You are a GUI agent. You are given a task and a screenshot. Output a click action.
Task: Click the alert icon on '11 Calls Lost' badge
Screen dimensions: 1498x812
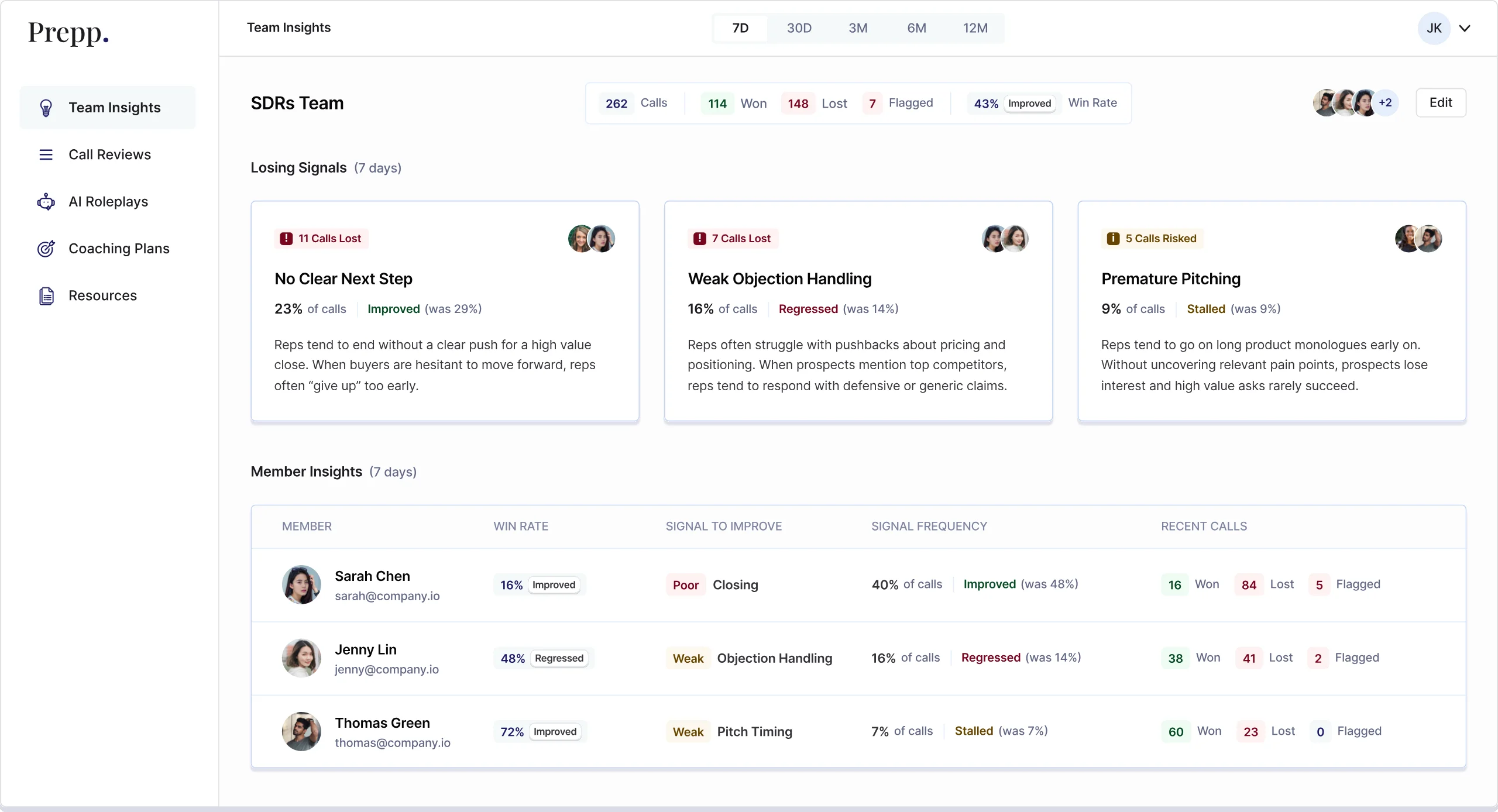(x=286, y=238)
